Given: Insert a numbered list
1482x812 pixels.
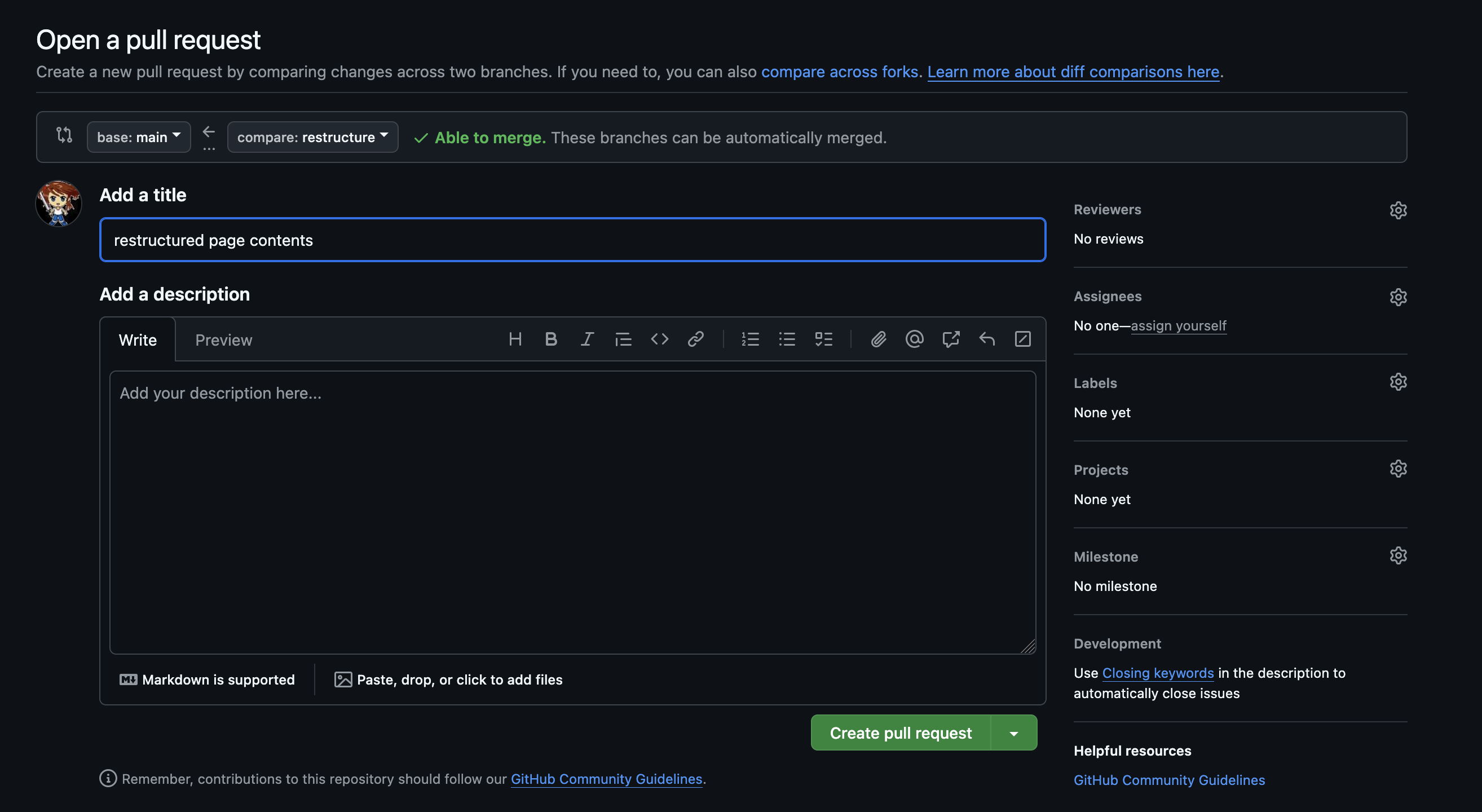Looking at the screenshot, I should pyautogui.click(x=750, y=339).
